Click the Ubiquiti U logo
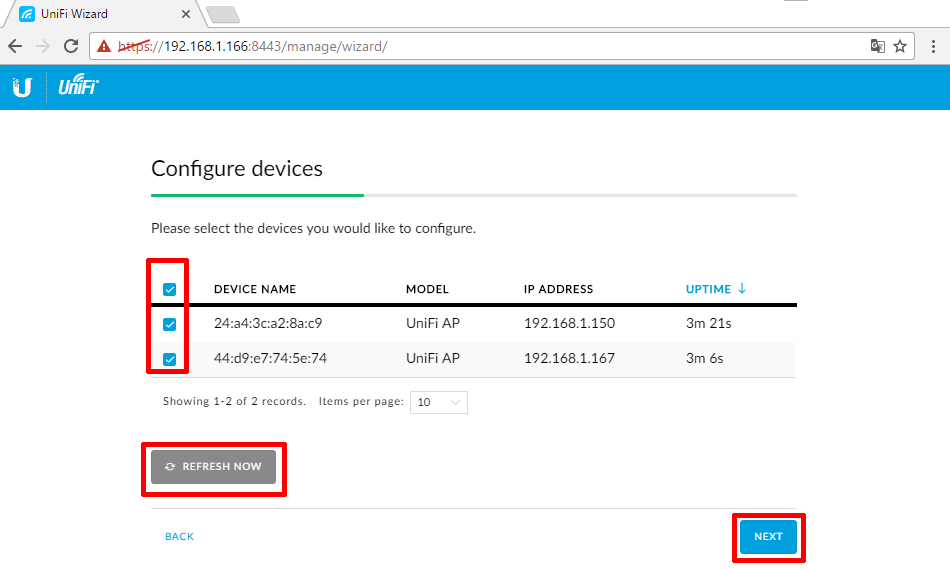This screenshot has width=950, height=569. coord(22,87)
